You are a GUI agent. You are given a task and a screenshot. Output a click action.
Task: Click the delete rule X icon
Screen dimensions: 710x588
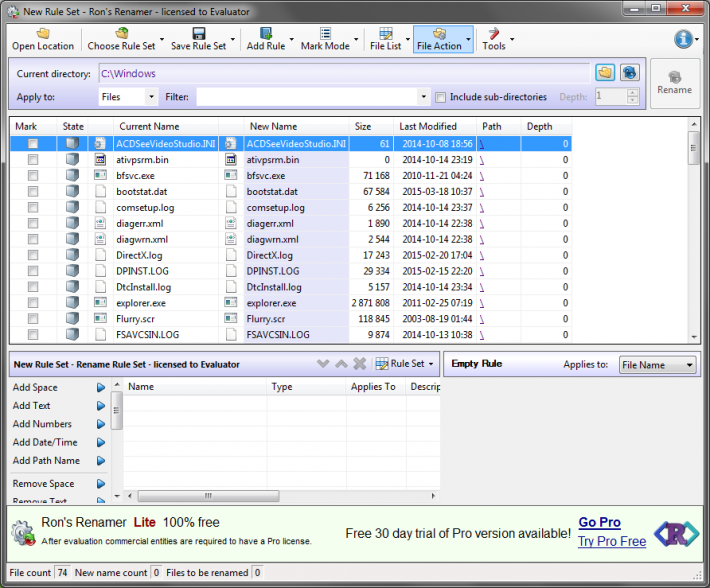pos(360,363)
